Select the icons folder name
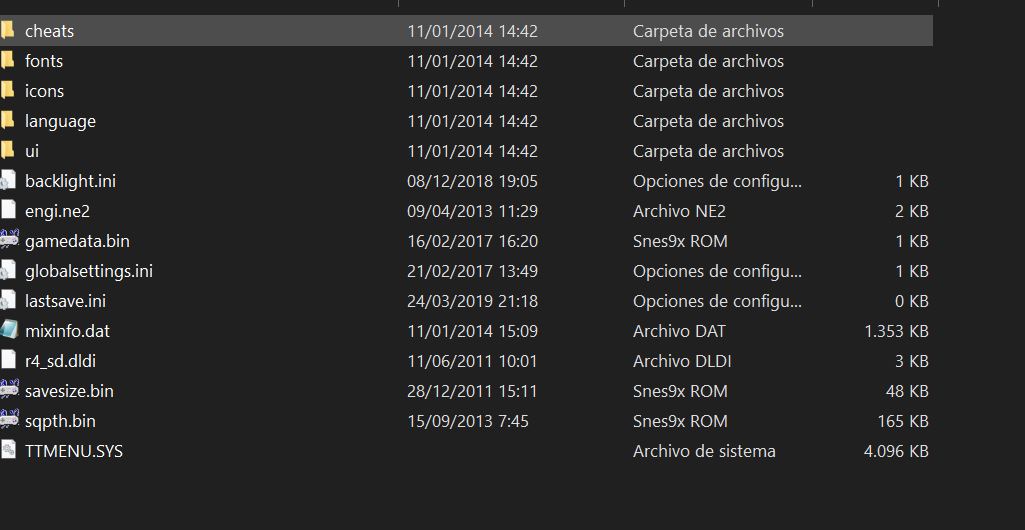 pos(44,91)
